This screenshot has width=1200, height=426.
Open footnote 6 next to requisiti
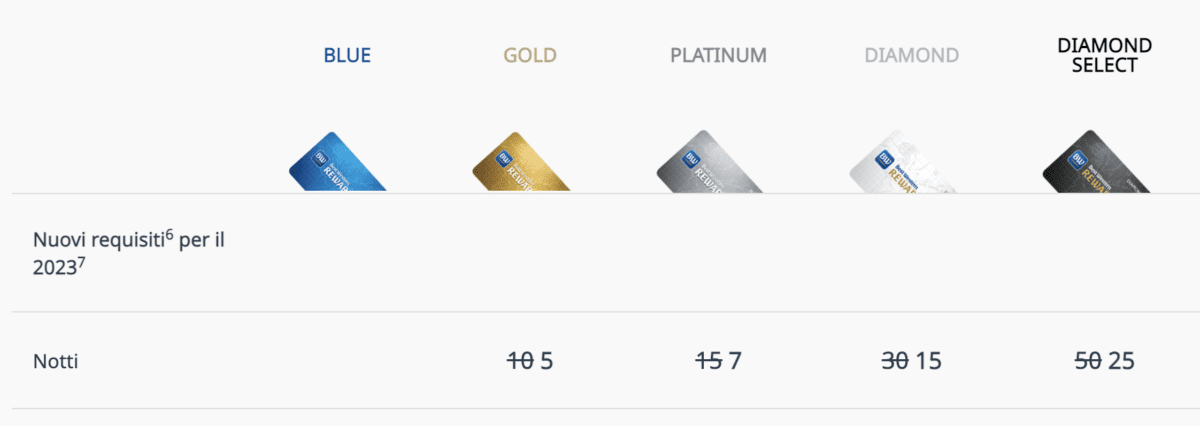pos(170,236)
